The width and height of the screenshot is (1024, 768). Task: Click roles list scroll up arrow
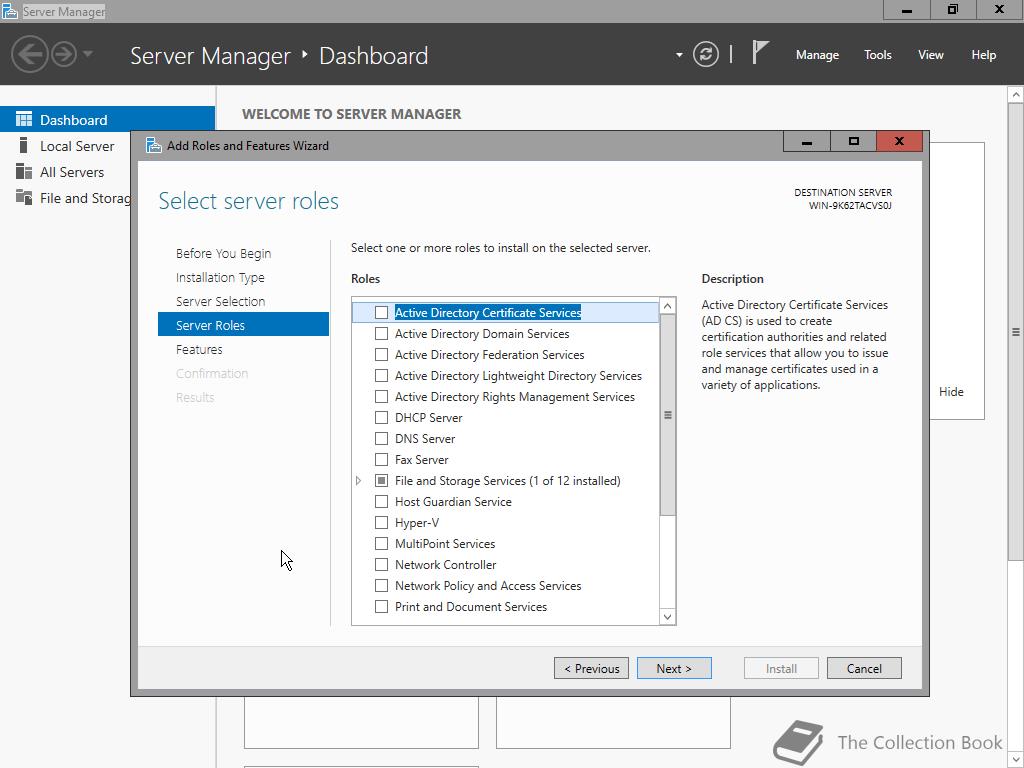667,306
